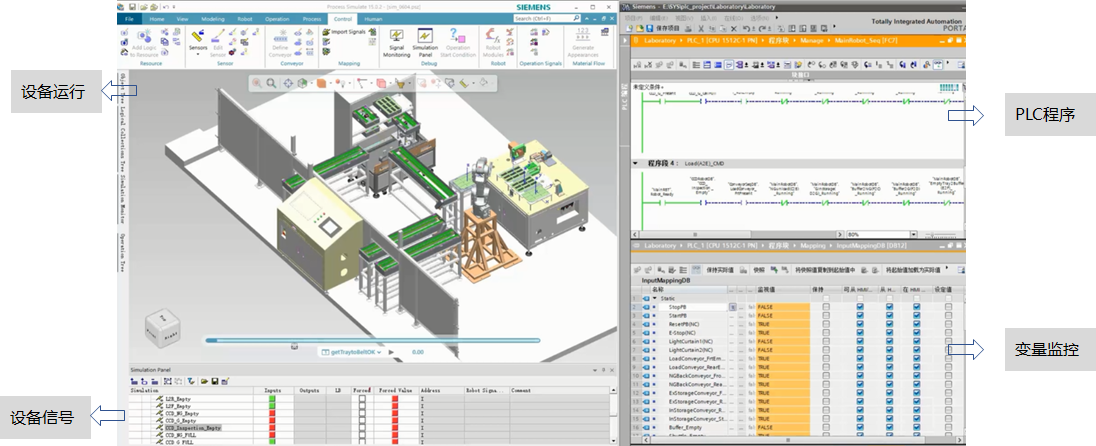Click the Robot Modules icon
1096x446 pixels.
point(492,39)
